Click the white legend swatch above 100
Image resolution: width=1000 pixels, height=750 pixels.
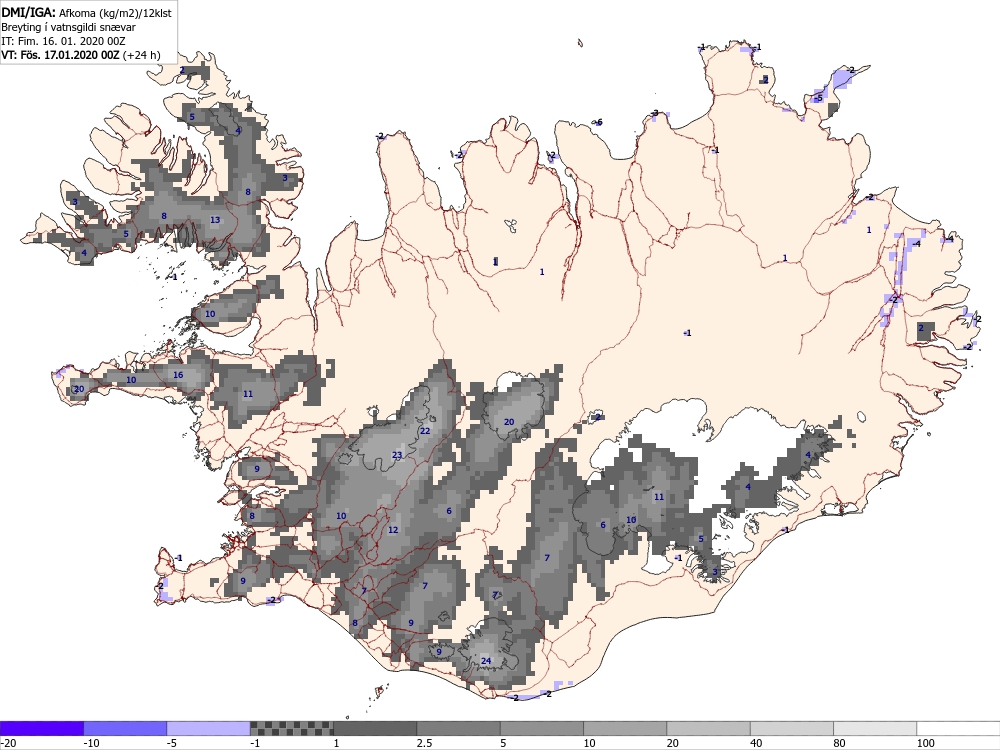click(x=959, y=728)
